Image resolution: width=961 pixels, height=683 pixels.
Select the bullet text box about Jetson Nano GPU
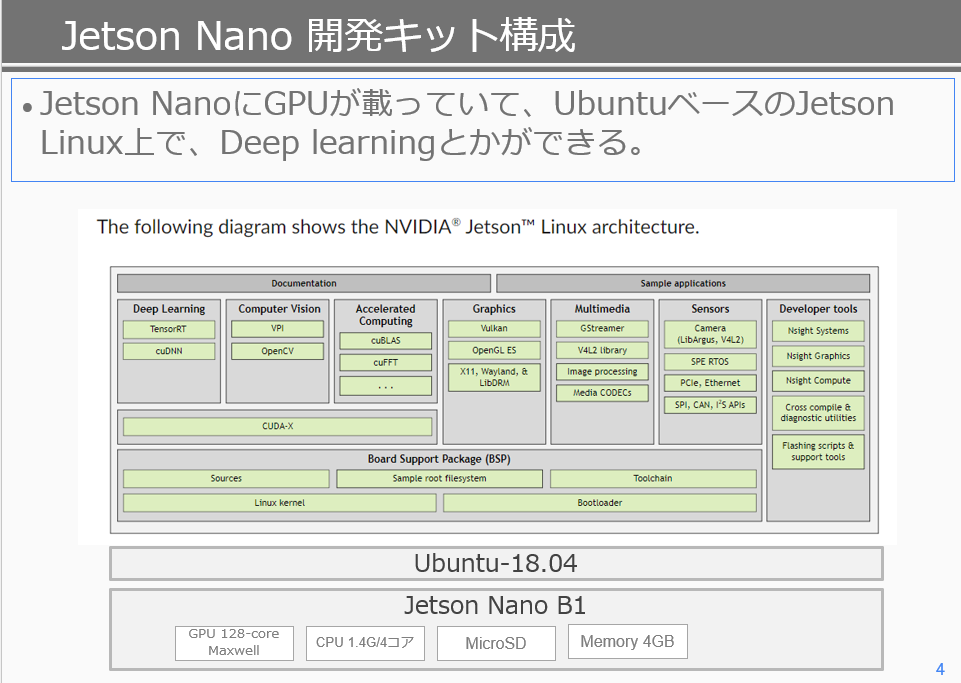[483, 130]
